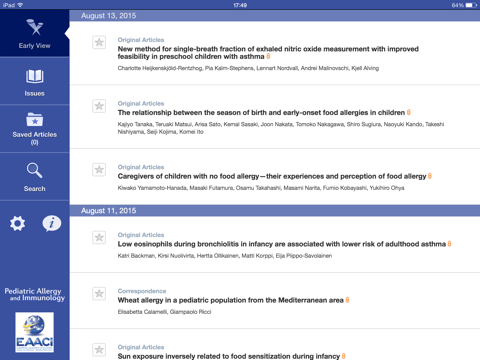This screenshot has height=360, width=480.
Task: Tap authors line starting Charlotte Heijkenskjöld-Rentzhog
Action: (x=248, y=68)
